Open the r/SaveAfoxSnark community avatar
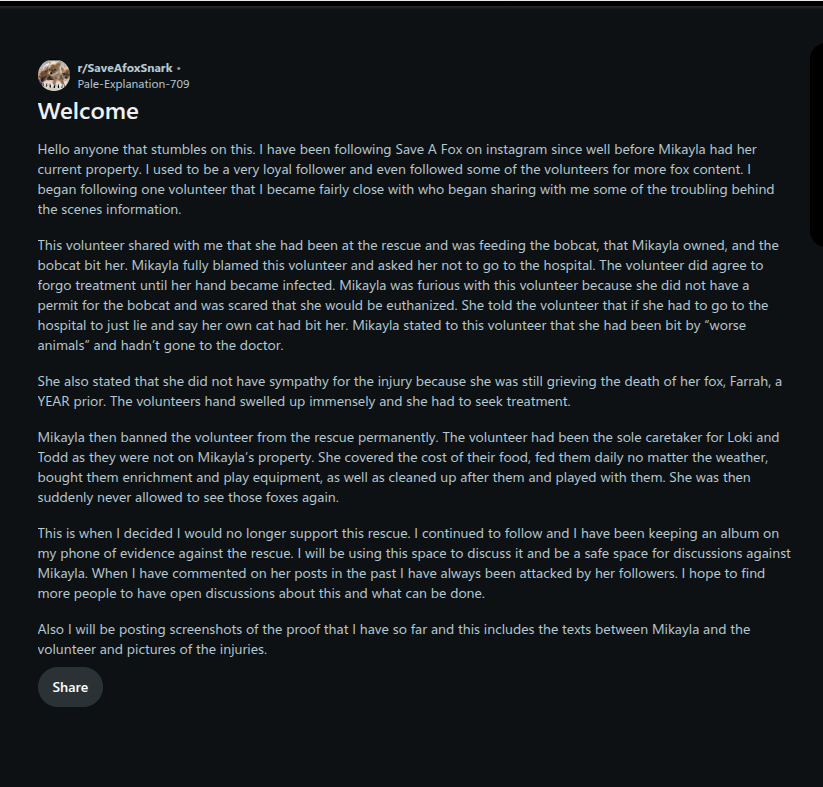Image resolution: width=823 pixels, height=787 pixels. point(54,76)
